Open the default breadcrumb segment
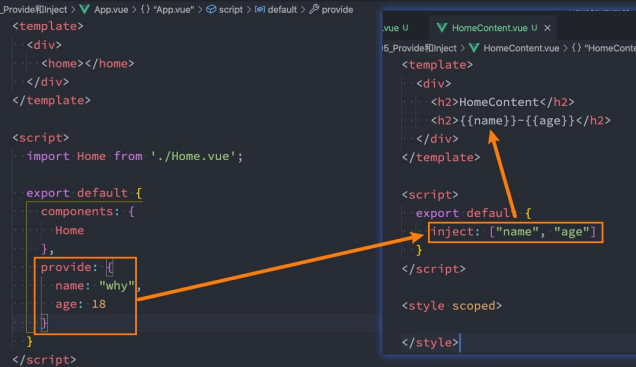The image size is (636, 367). tap(282, 9)
